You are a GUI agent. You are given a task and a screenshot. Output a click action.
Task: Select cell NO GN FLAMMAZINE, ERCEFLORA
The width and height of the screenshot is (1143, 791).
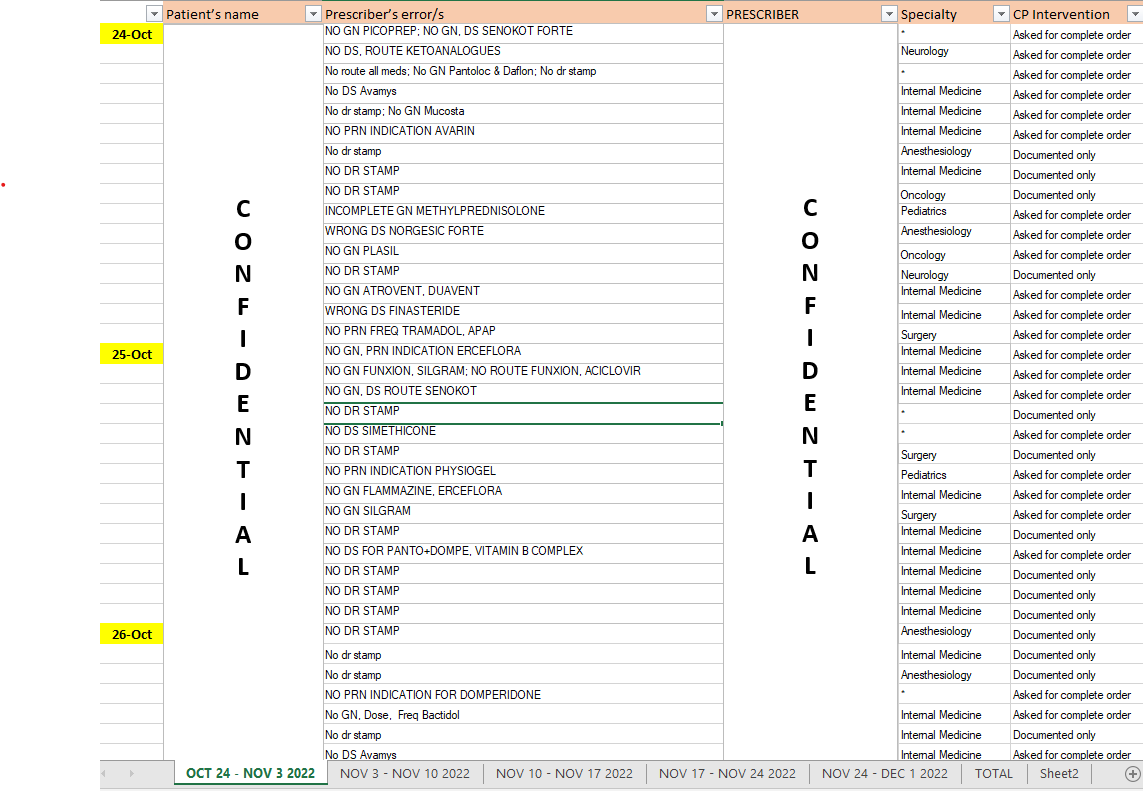523,493
